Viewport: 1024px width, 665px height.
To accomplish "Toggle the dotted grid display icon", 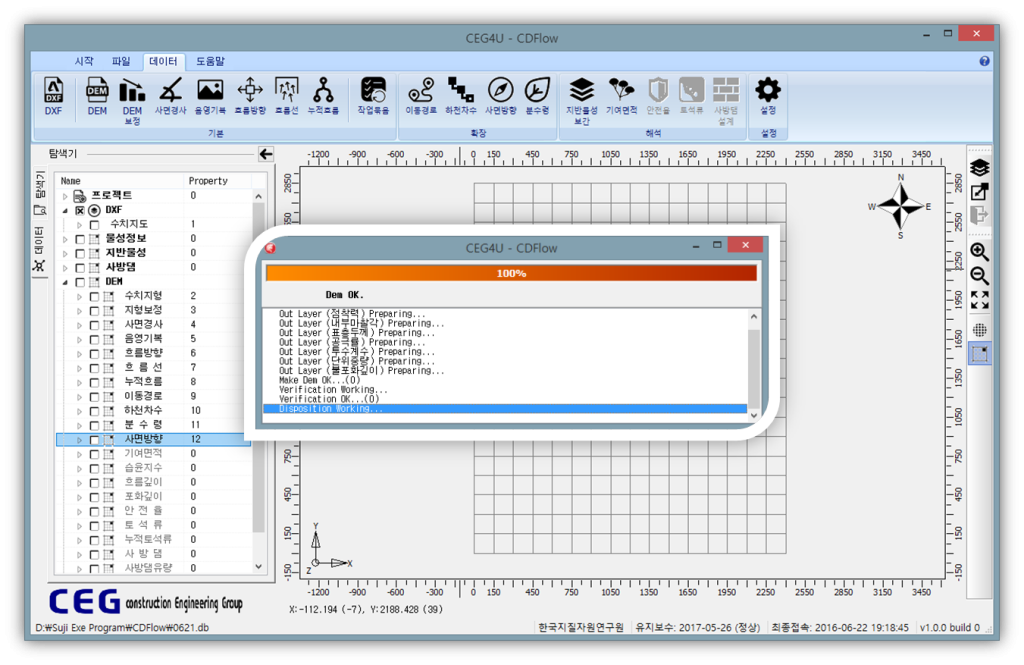I will point(980,330).
